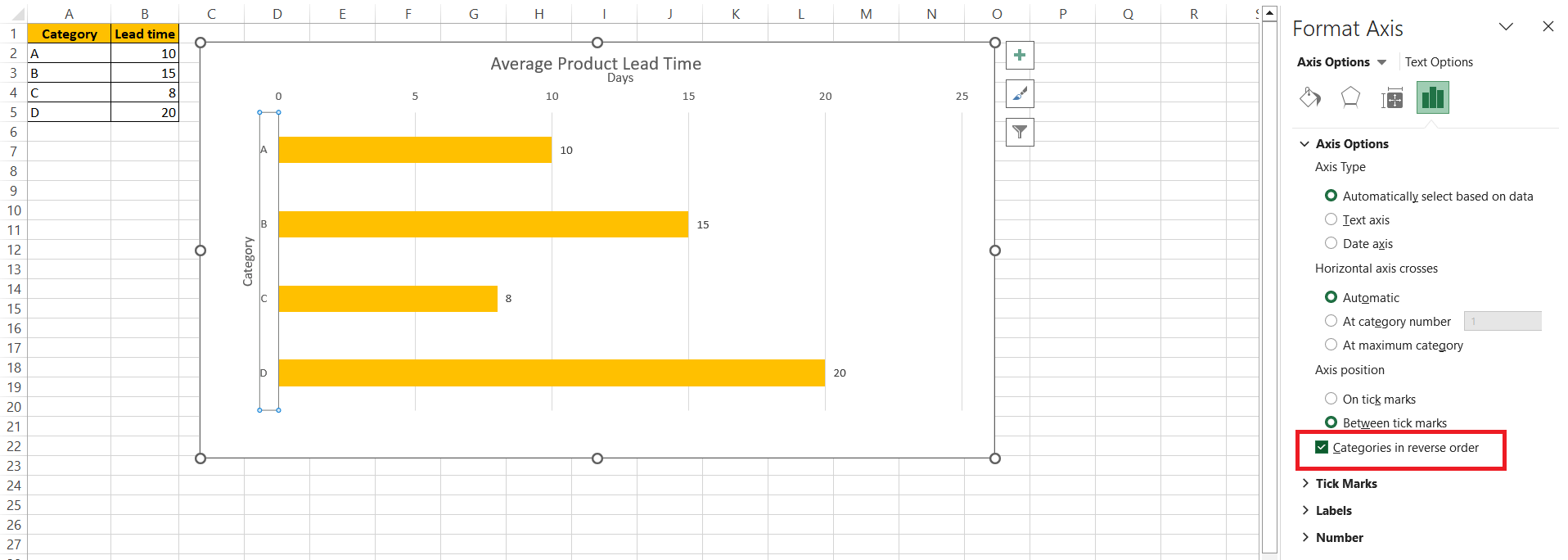Select cell B3 with value 15

pyautogui.click(x=145, y=73)
